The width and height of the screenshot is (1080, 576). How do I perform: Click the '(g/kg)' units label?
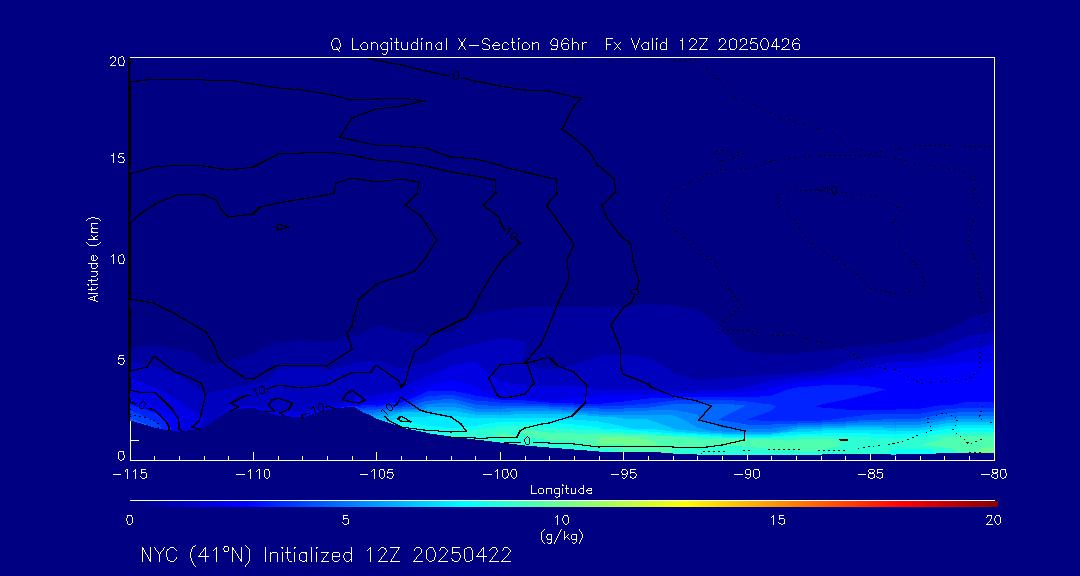(x=561, y=536)
